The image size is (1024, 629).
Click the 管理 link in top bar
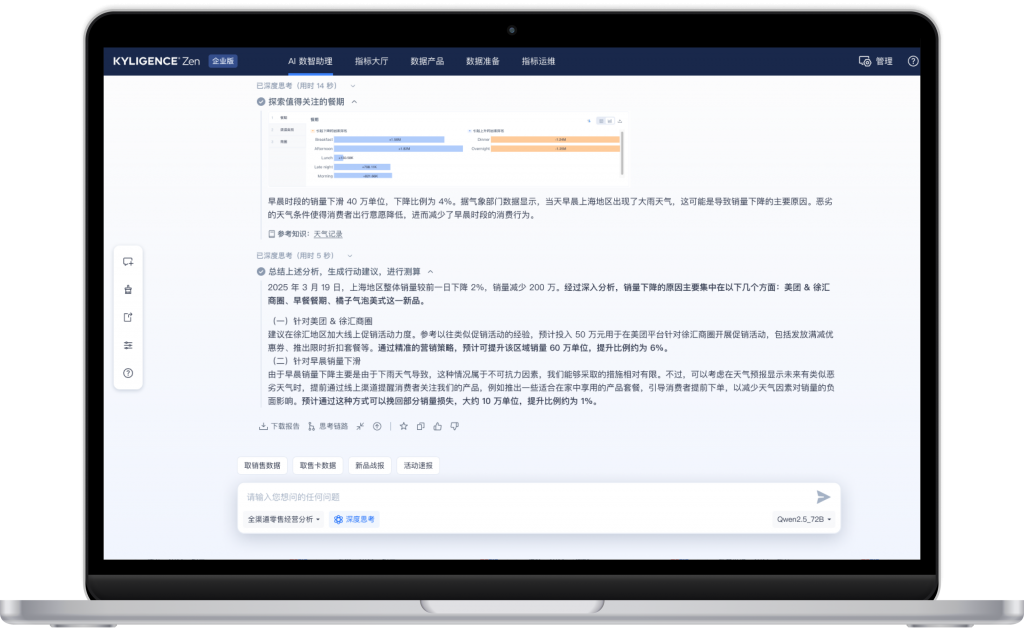pyautogui.click(x=884, y=61)
